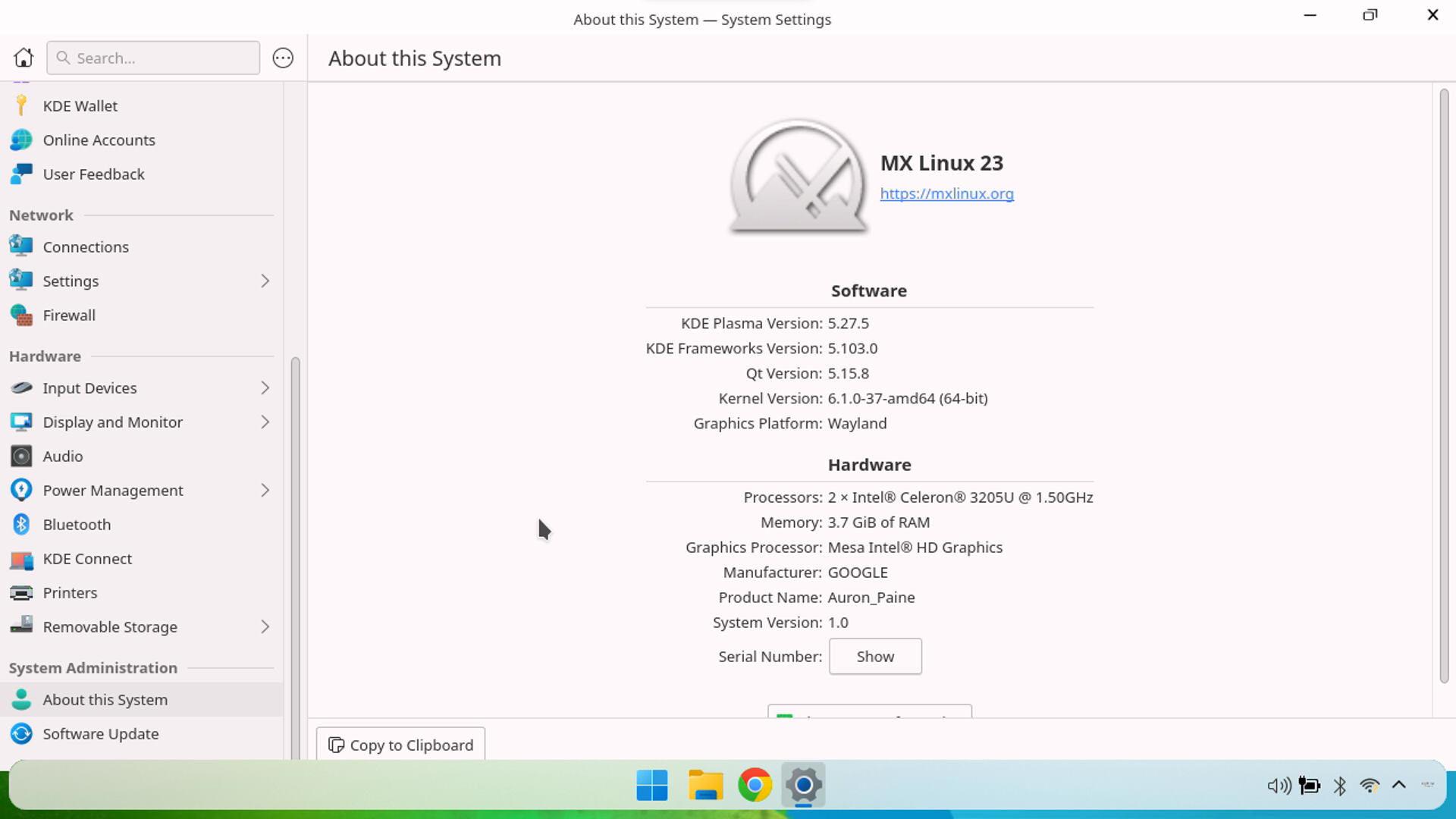Show the serial number
1456x819 pixels.
pos(875,656)
